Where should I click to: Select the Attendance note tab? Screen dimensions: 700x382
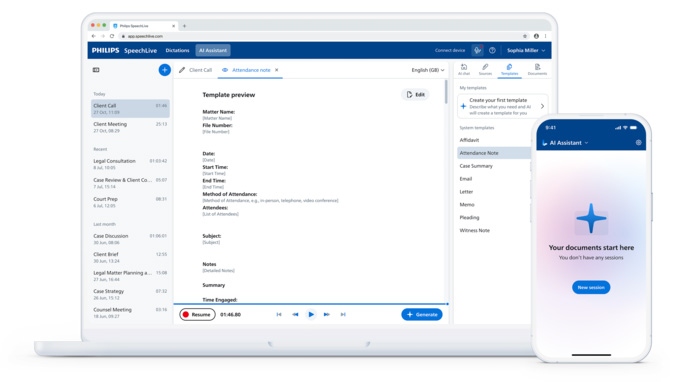pos(250,70)
